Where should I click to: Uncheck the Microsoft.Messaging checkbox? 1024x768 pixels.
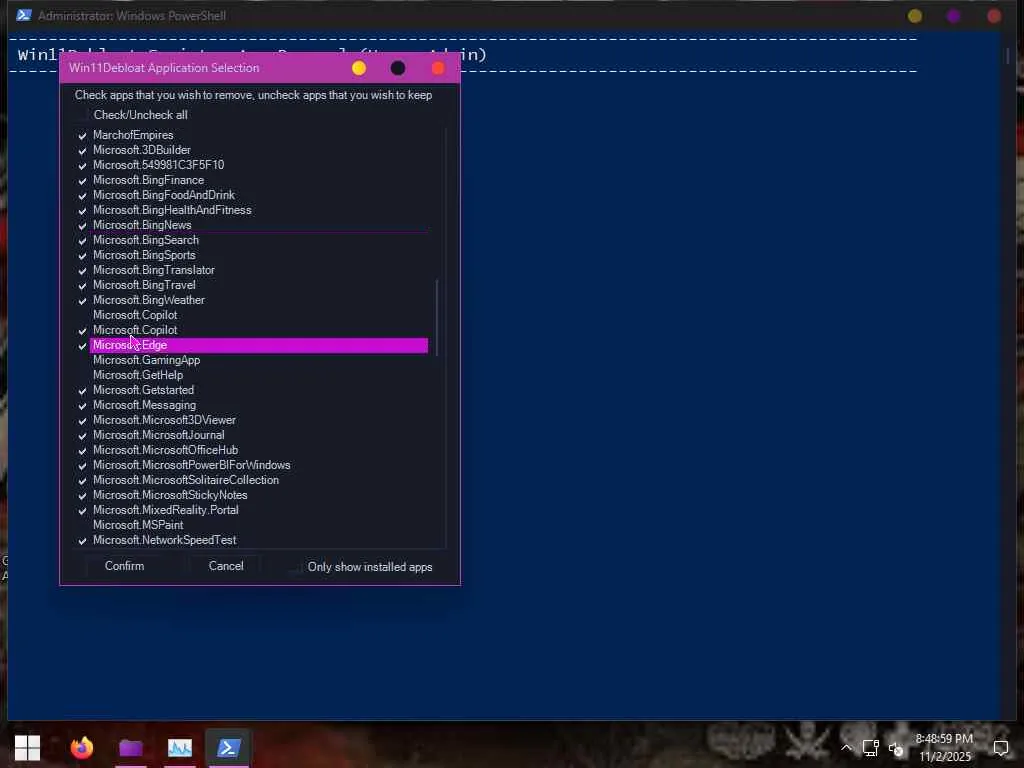click(82, 406)
